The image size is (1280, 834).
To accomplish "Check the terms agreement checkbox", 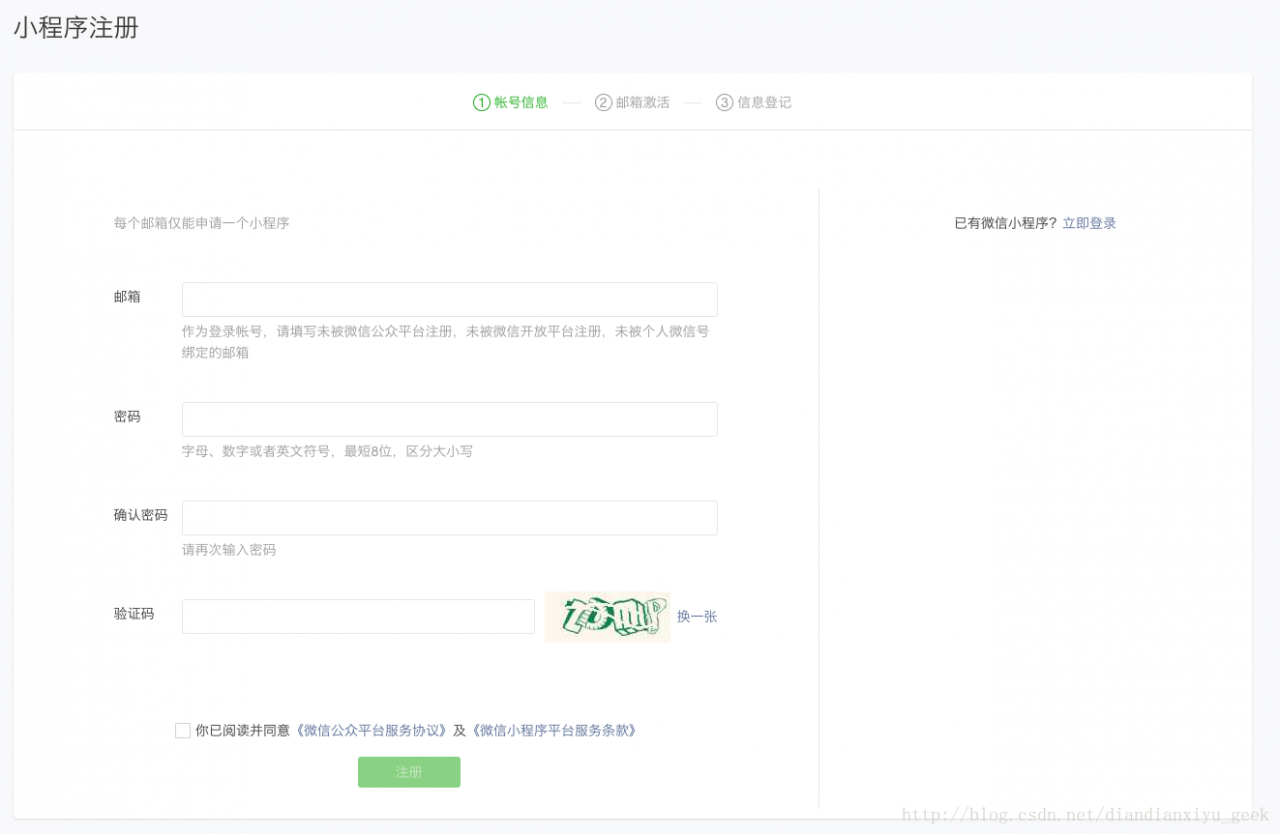I will click(x=181, y=730).
